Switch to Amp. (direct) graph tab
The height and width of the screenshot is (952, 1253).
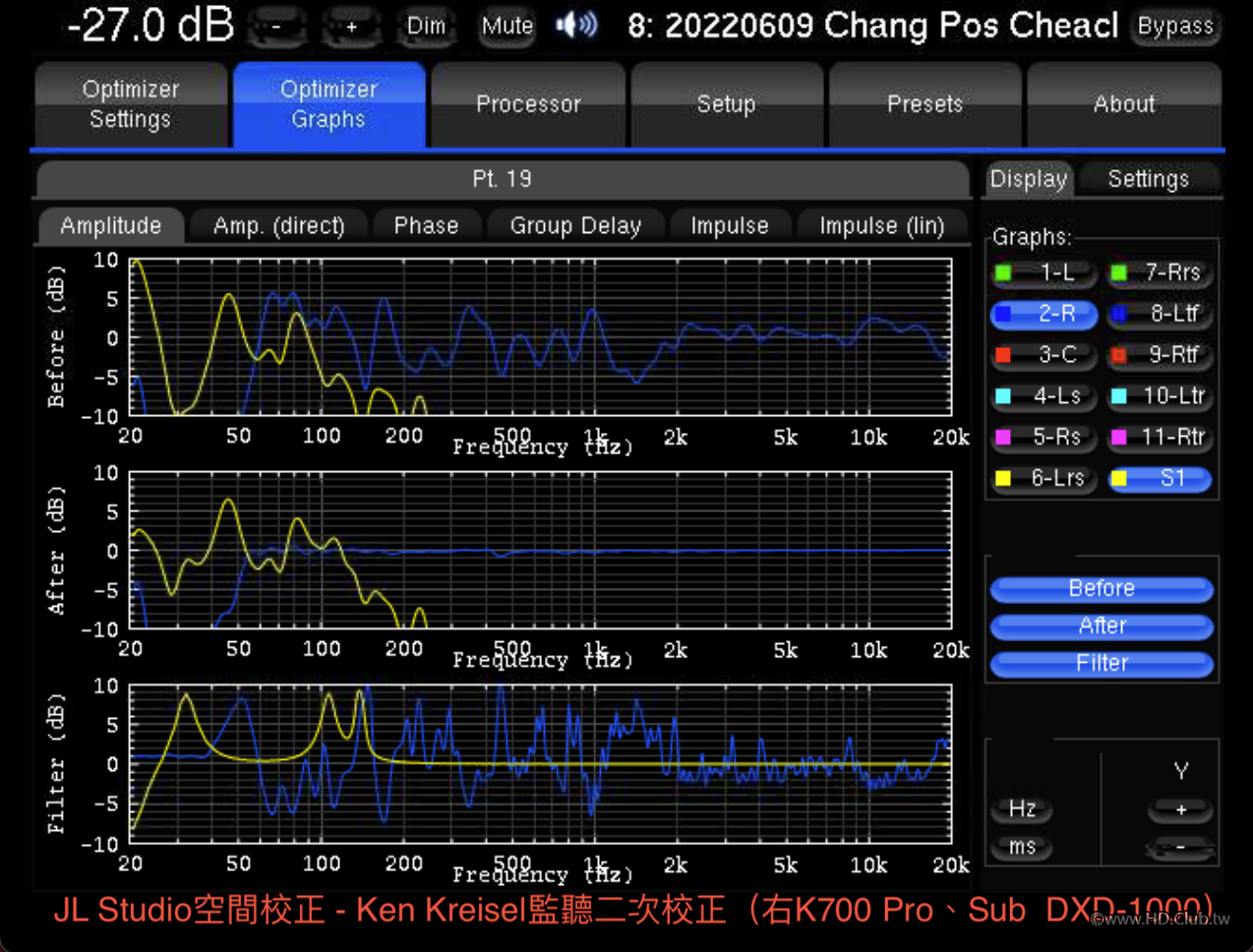point(279,225)
